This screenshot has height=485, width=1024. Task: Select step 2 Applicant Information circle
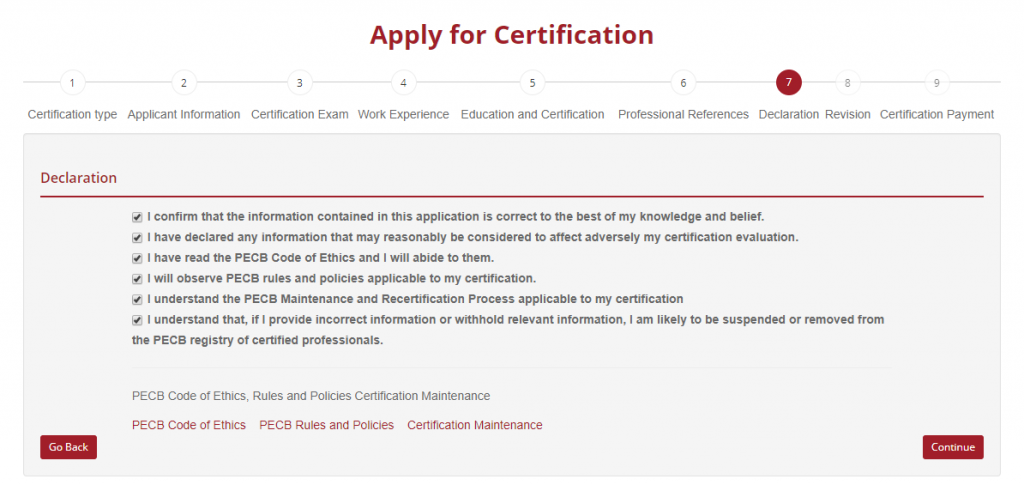click(x=183, y=83)
